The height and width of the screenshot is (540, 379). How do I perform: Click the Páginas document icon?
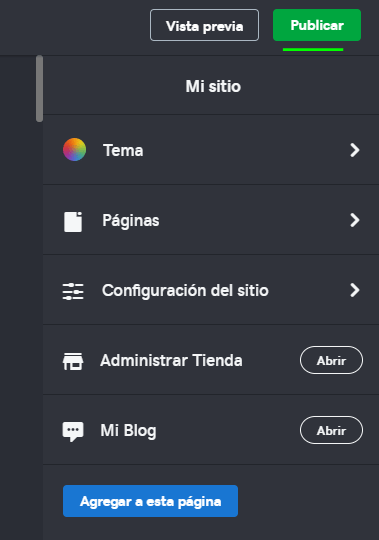pyautogui.click(x=73, y=222)
